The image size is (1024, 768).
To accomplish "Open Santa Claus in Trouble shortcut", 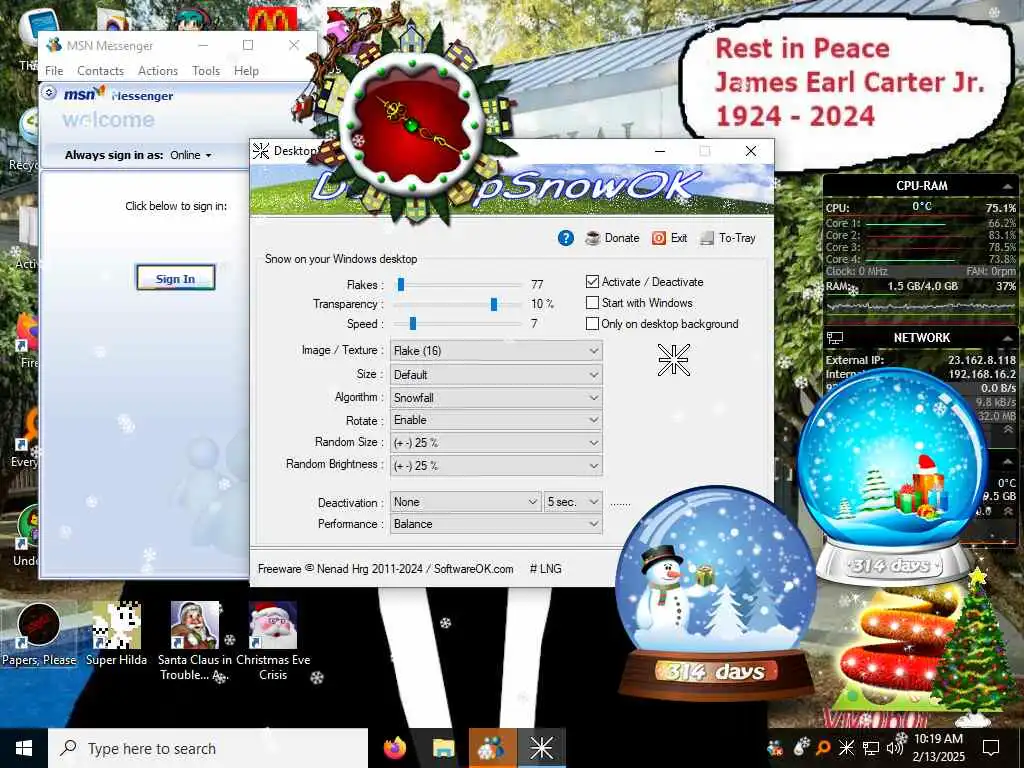I will [195, 641].
